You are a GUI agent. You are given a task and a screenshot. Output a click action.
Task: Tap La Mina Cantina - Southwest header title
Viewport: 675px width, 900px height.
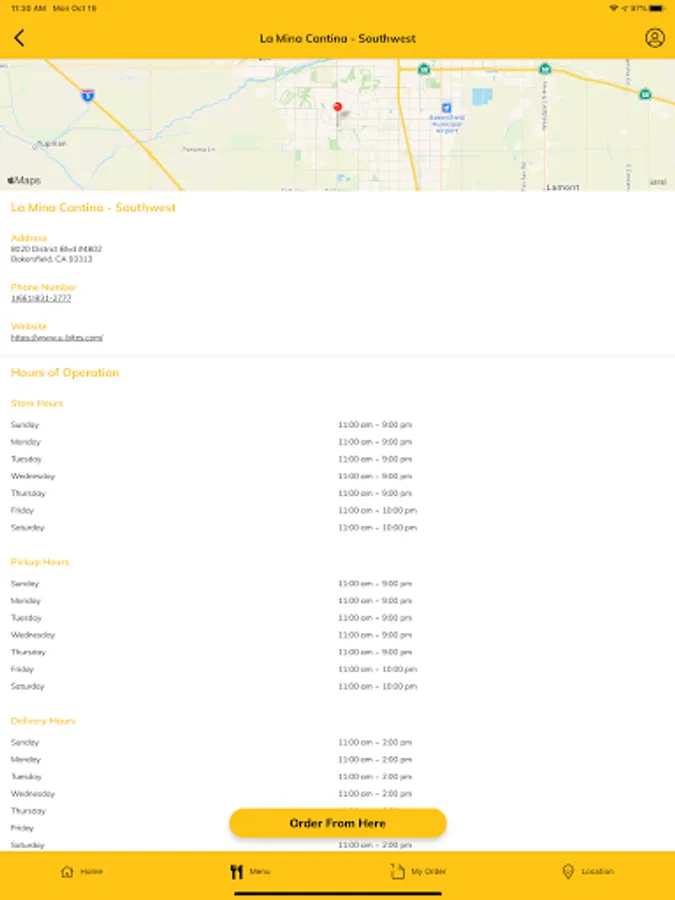338,38
